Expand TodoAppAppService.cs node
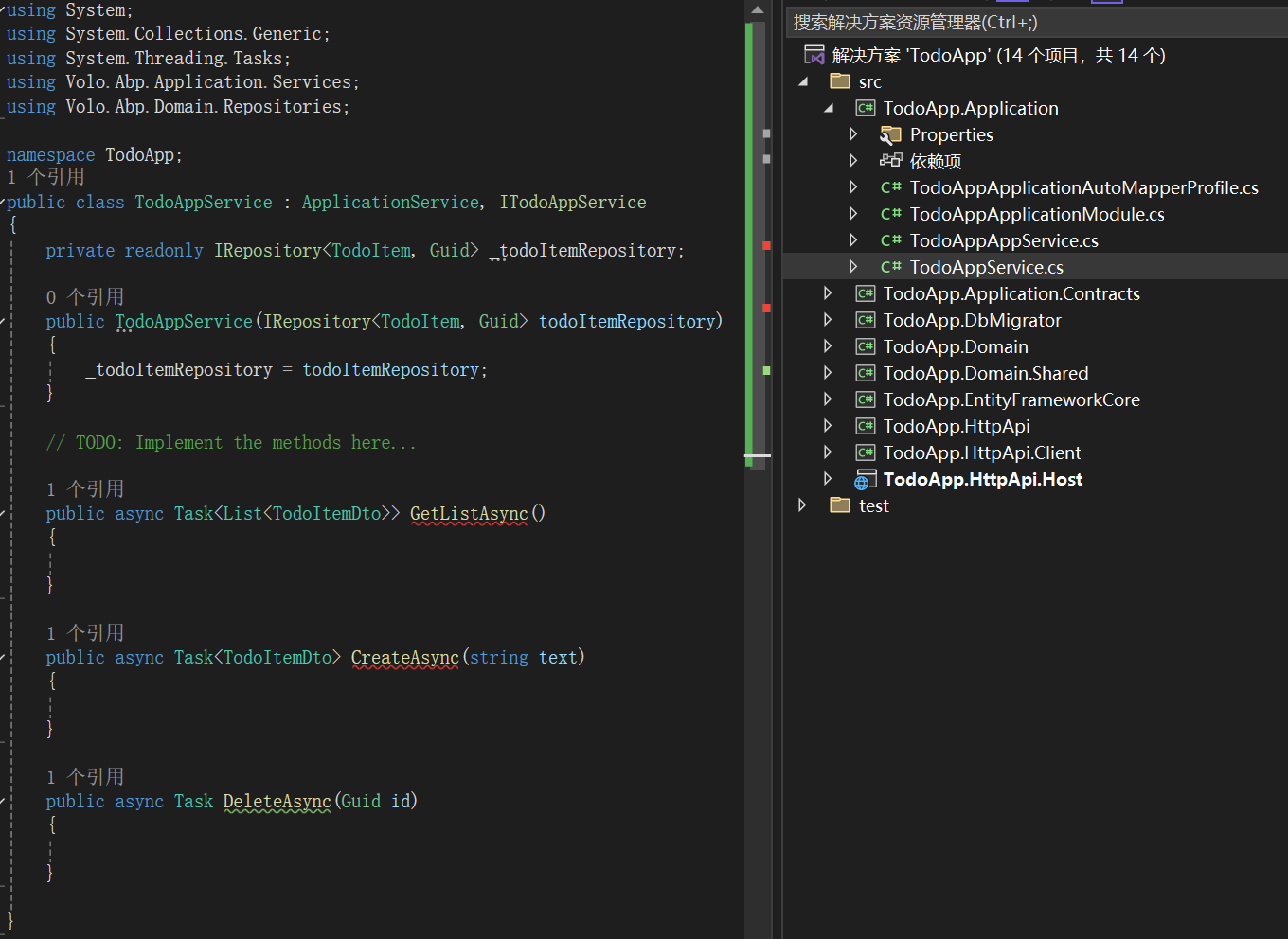The height and width of the screenshot is (939, 1288). [x=853, y=240]
